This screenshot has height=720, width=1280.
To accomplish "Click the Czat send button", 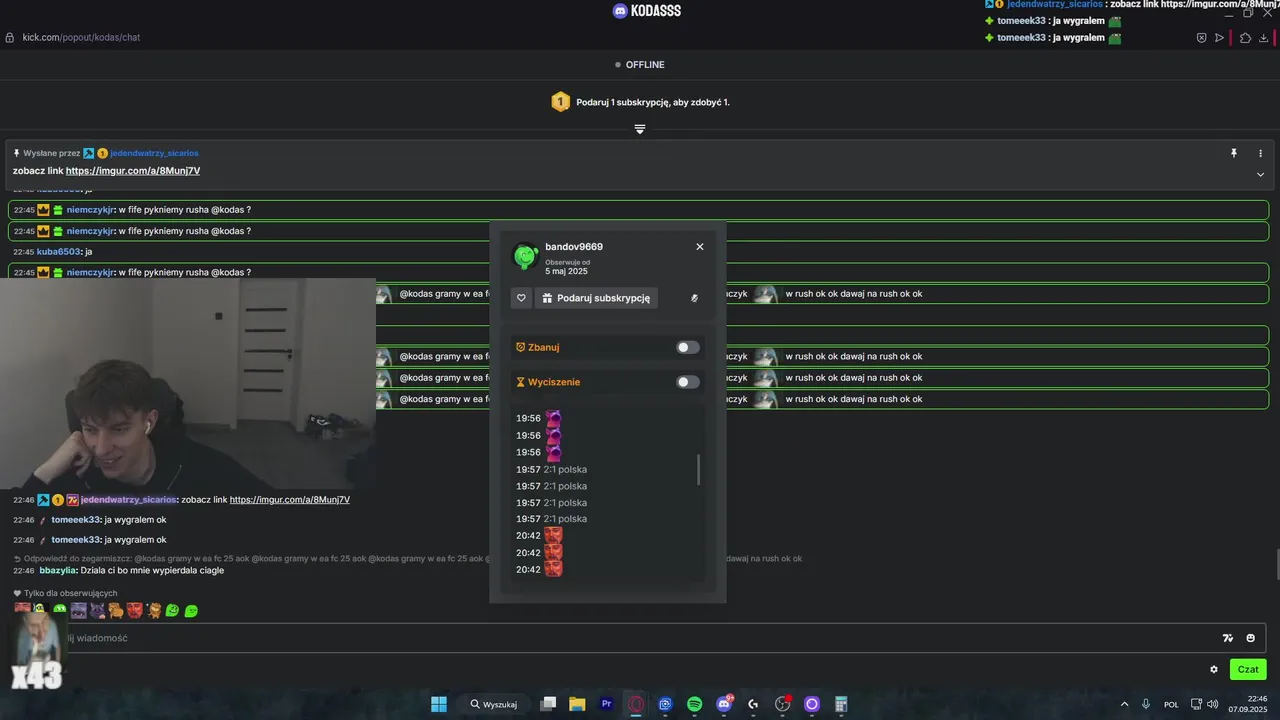I will pyautogui.click(x=1248, y=669).
